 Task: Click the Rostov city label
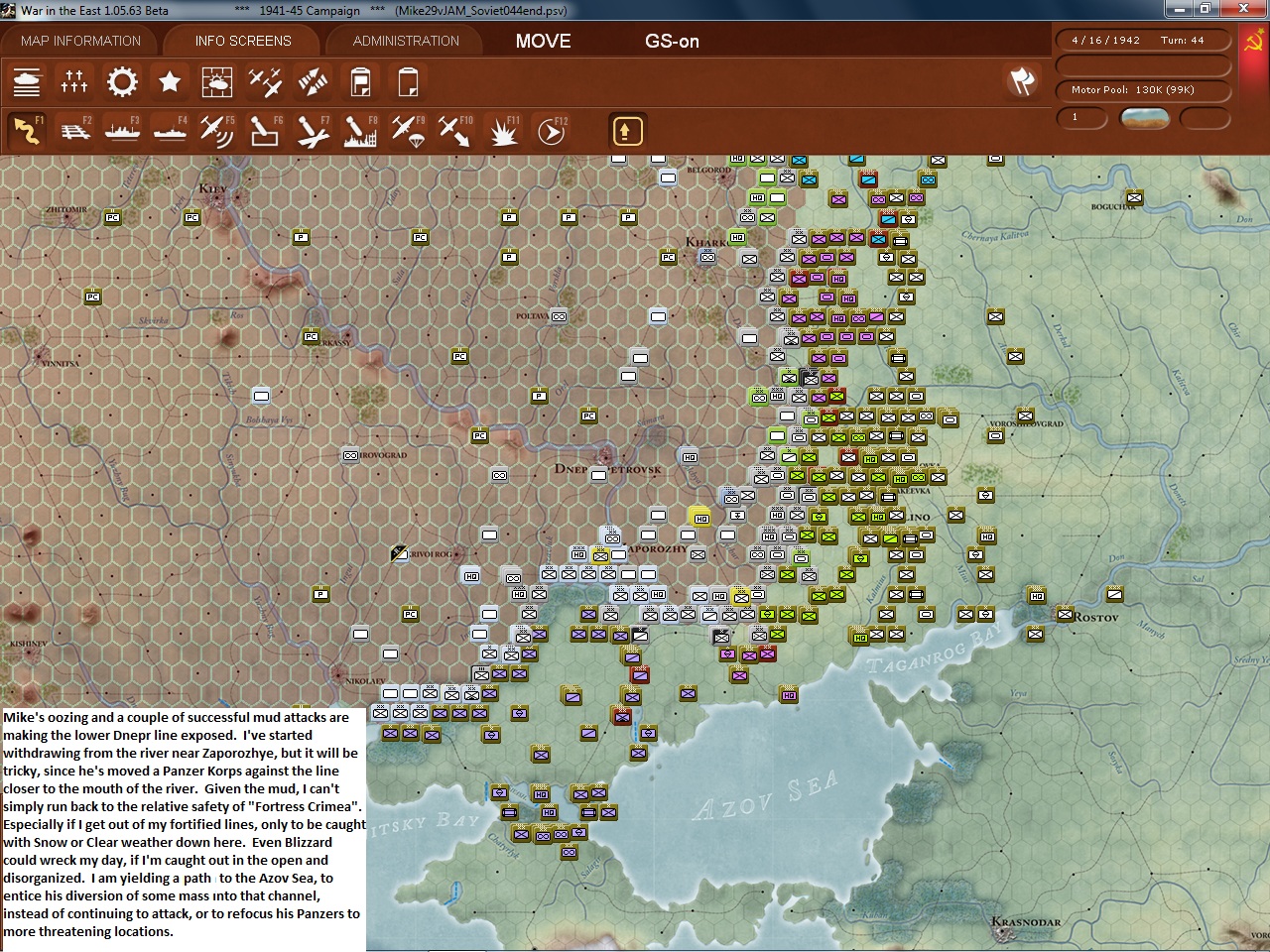(x=1096, y=617)
